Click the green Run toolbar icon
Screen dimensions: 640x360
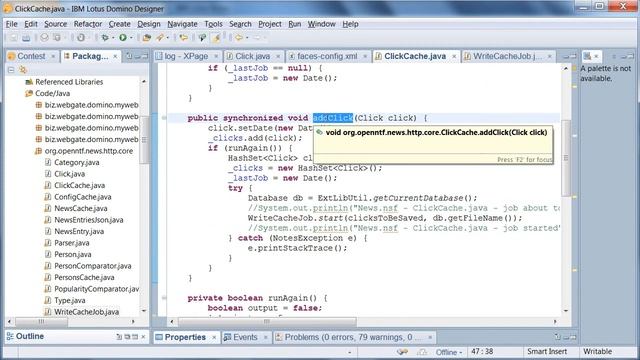pyautogui.click(x=122, y=38)
